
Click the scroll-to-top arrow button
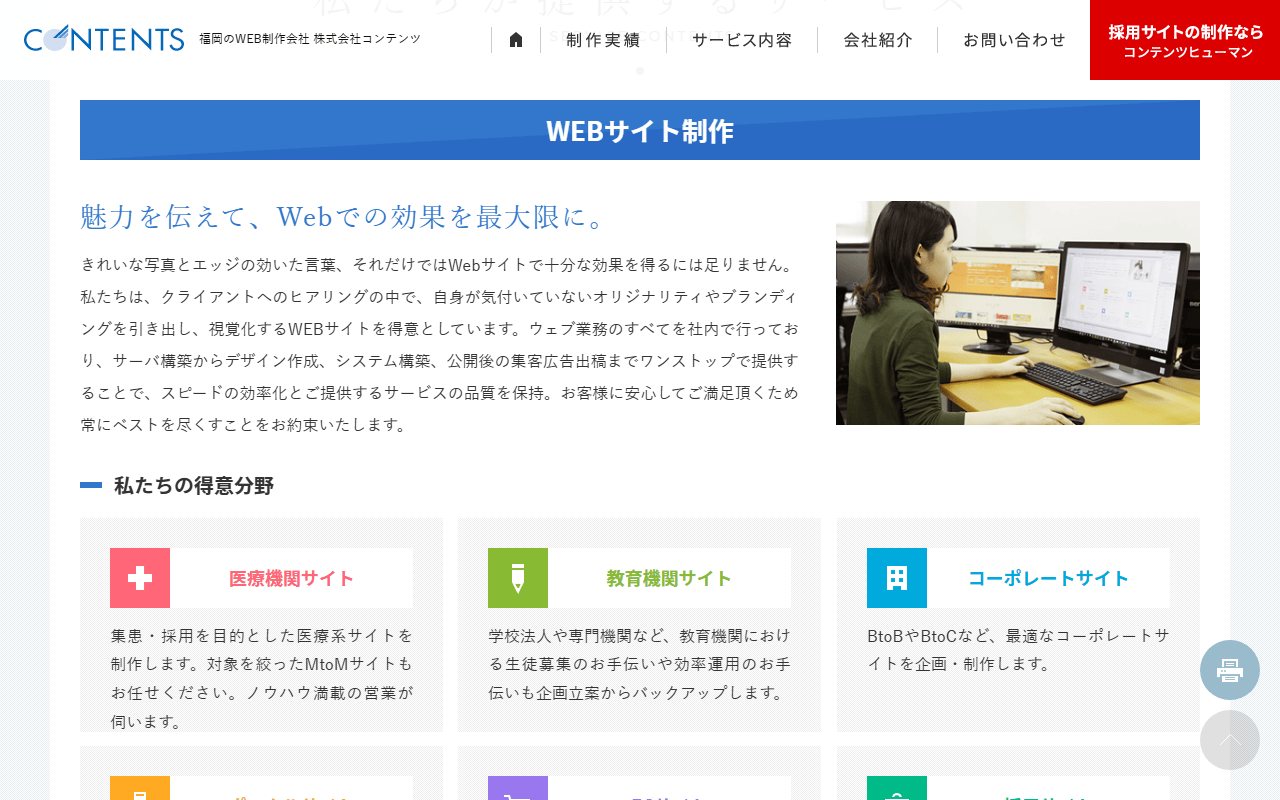1230,740
